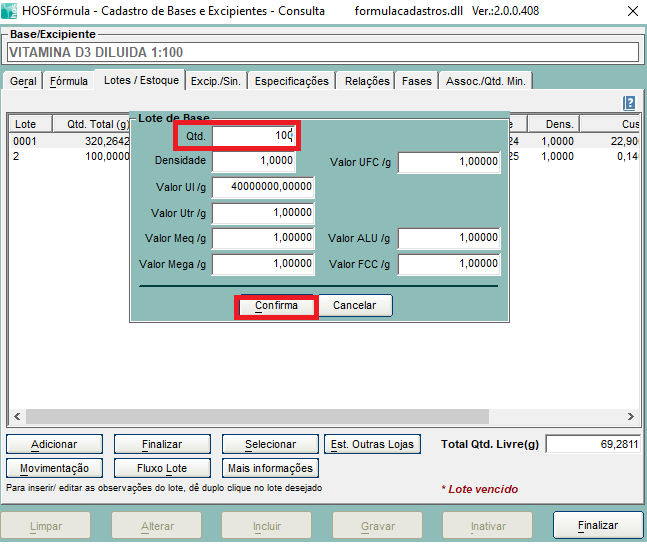Switch to the Geral tab
The width and height of the screenshot is (647, 544).
(23, 81)
